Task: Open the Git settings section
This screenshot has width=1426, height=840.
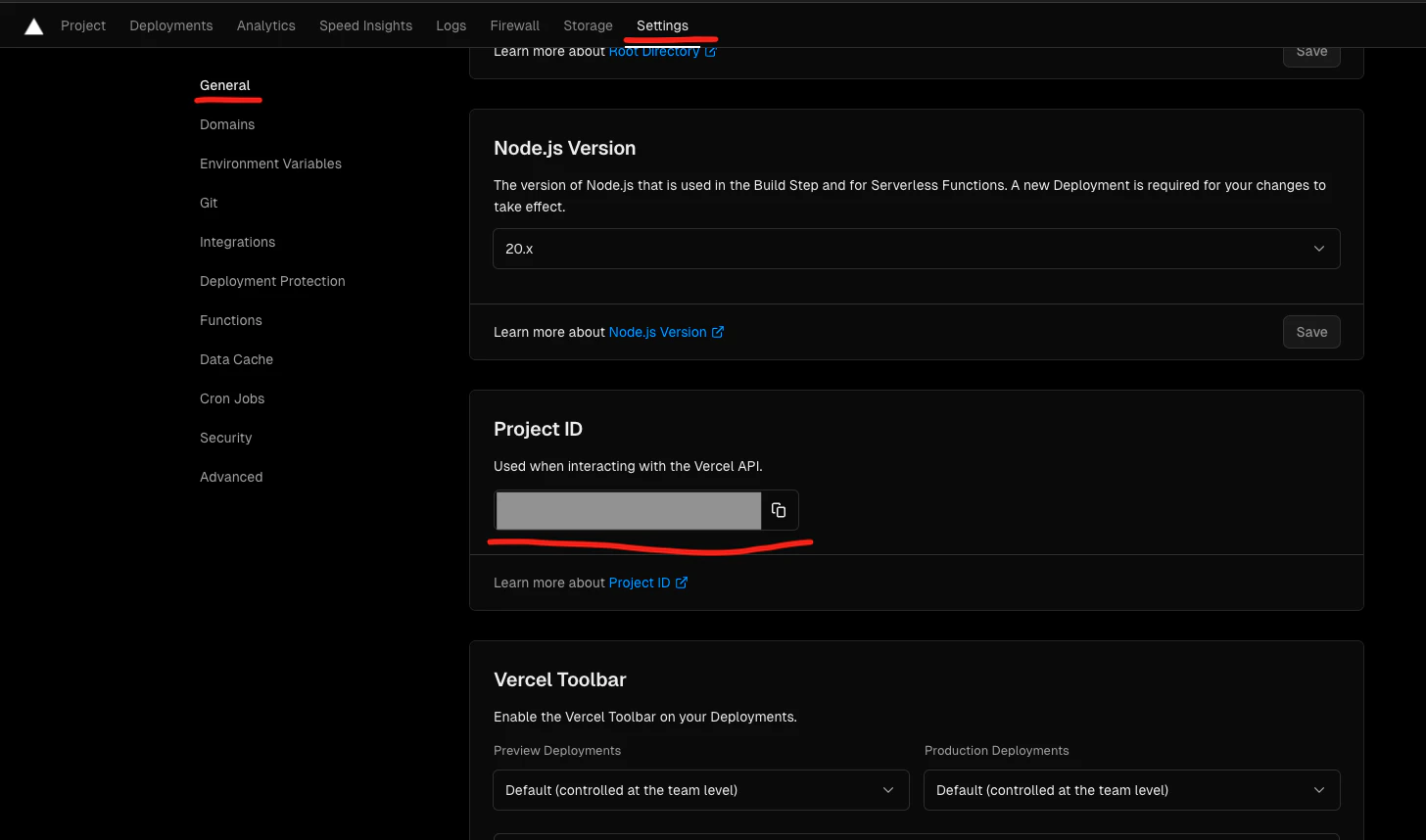Action: pyautogui.click(x=209, y=203)
